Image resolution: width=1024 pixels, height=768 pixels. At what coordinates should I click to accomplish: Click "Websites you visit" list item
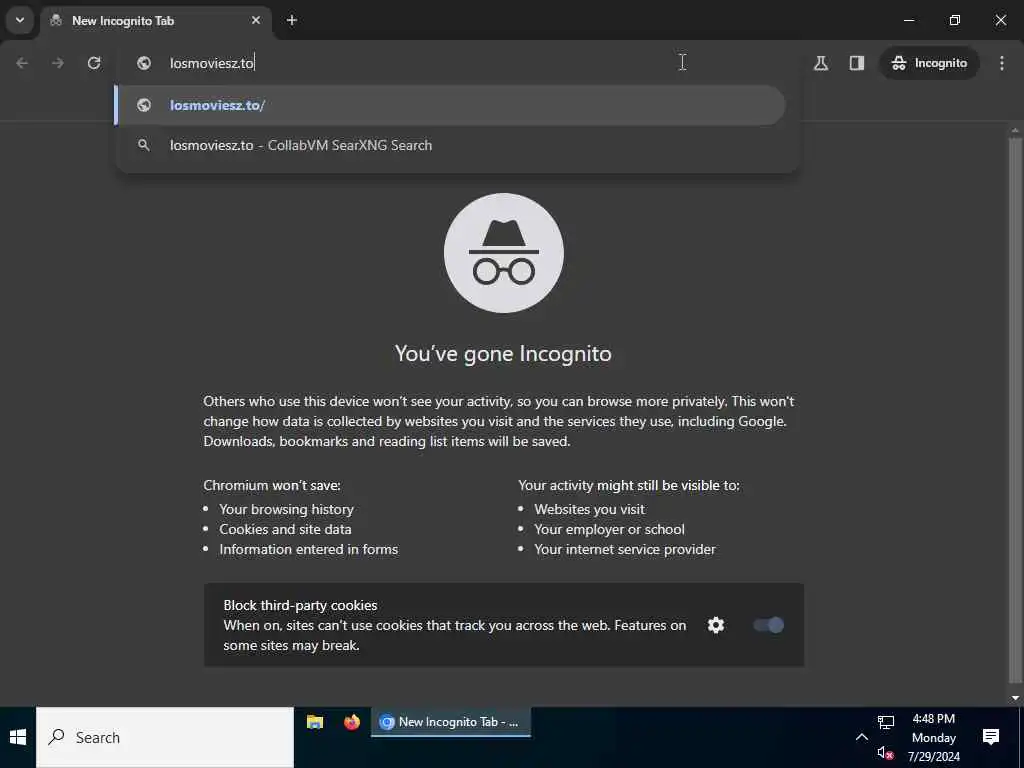[x=589, y=509]
